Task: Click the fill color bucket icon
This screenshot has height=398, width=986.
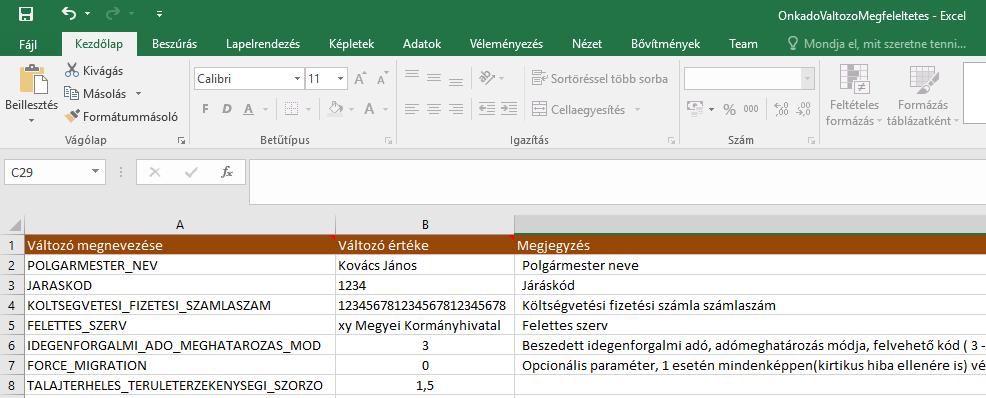Action: coord(335,109)
